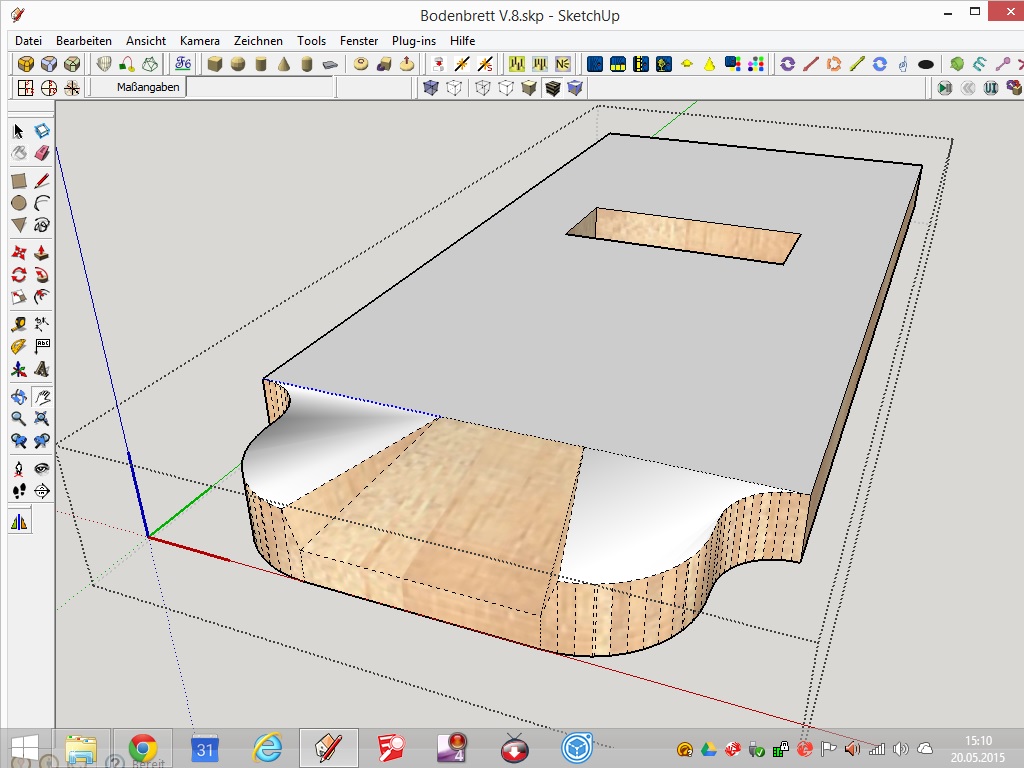Pick the 3D Text tool

pyautogui.click(x=42, y=371)
